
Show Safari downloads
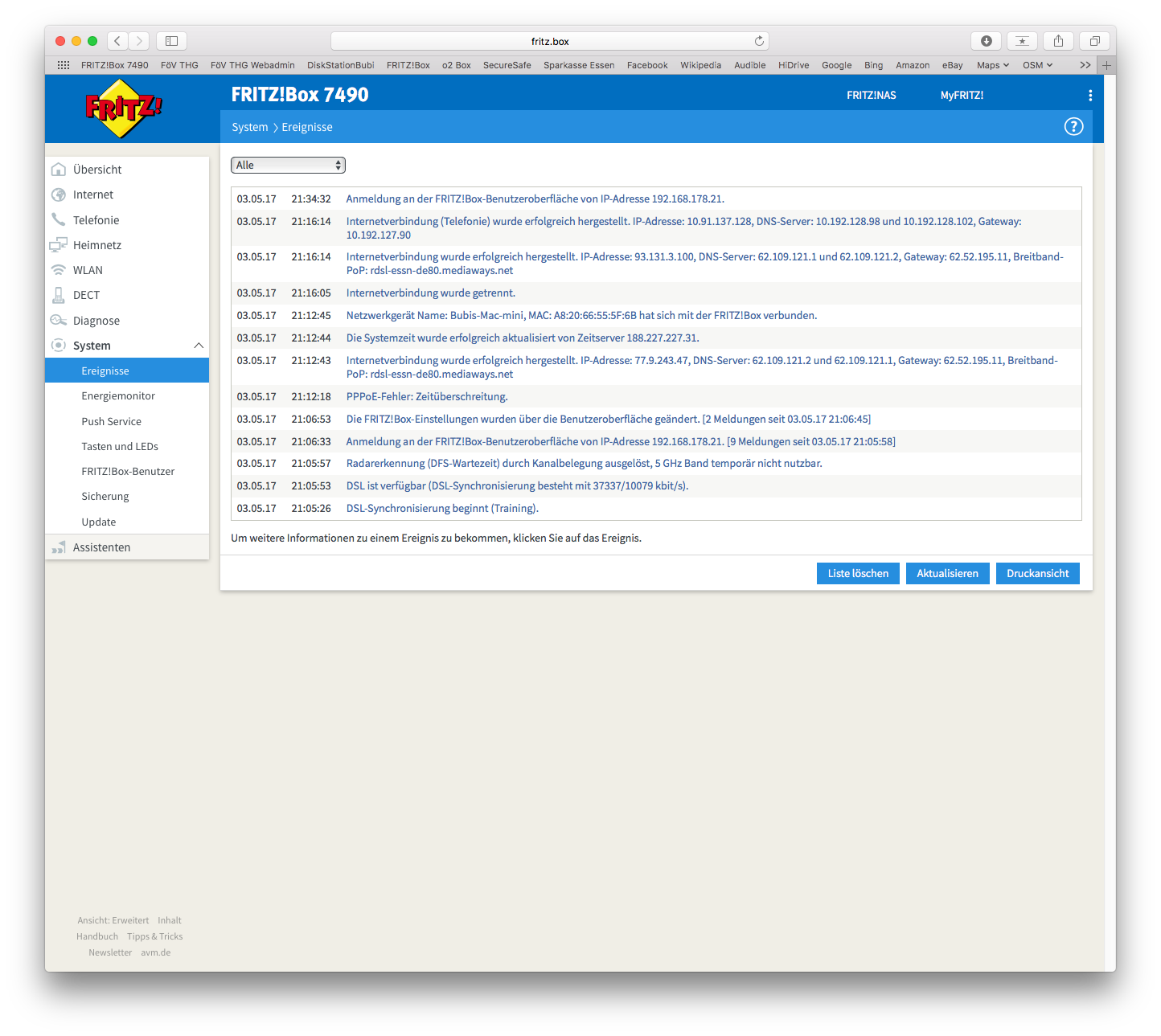click(x=987, y=41)
